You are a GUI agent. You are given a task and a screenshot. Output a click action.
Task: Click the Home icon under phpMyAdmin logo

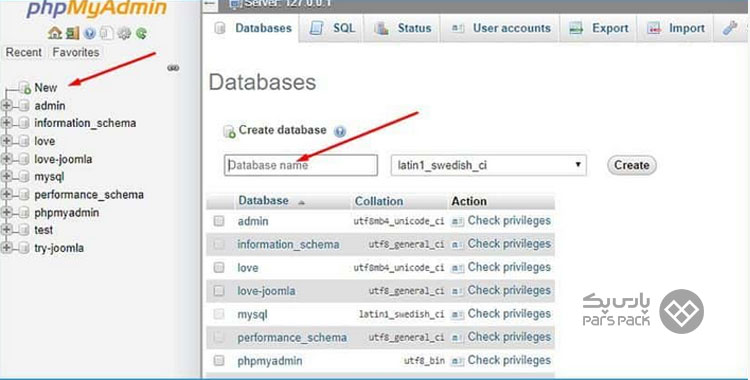point(55,33)
